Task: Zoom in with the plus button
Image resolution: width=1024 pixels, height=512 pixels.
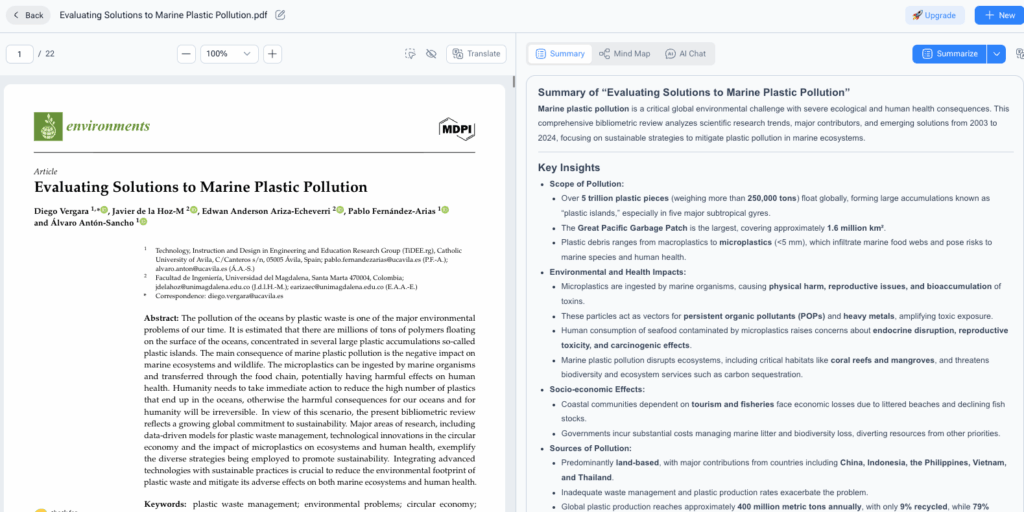Action: pyautogui.click(x=272, y=54)
